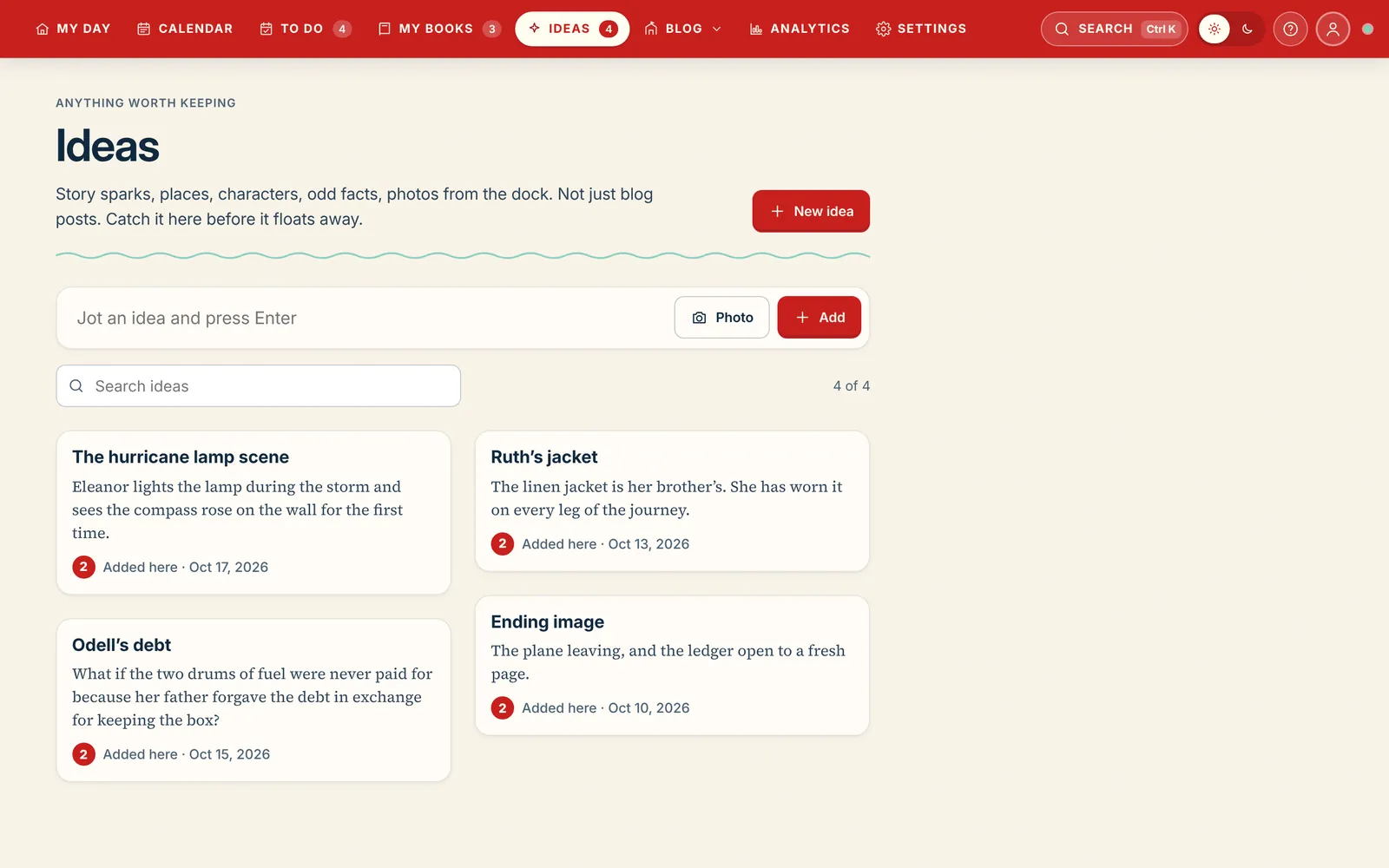Image resolution: width=1389 pixels, height=868 pixels.
Task: Switch to light mode sun icon
Action: tap(1215, 29)
